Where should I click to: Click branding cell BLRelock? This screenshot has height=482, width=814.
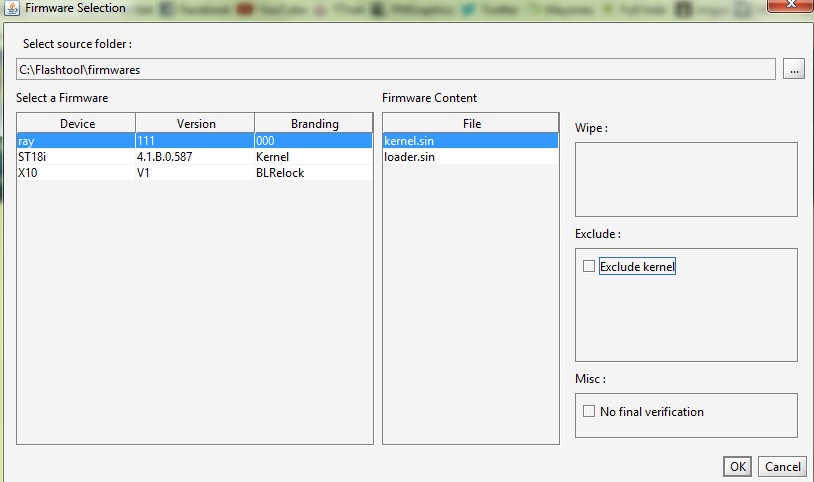click(x=313, y=173)
